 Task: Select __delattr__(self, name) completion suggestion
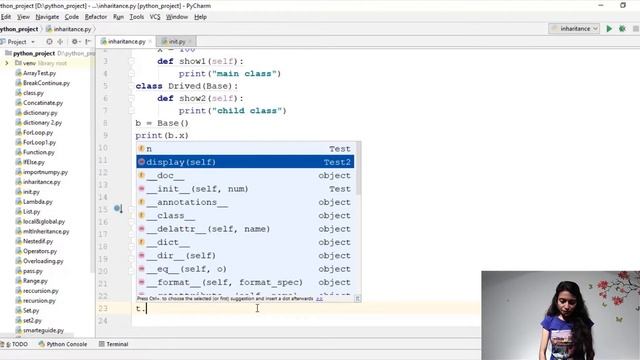245,229
